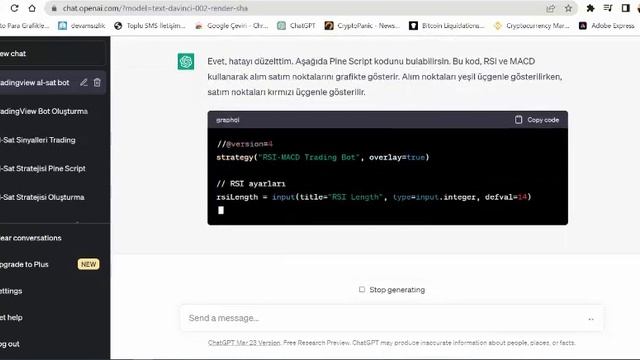Click the chat.openai.com address bar URL
Viewport: 640px width, 360px height.
(x=155, y=8)
